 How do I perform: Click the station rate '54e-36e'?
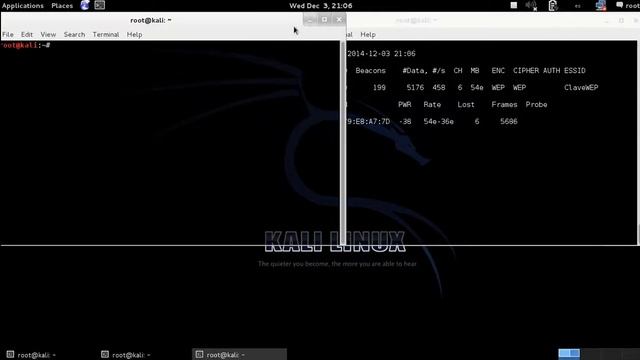point(438,122)
